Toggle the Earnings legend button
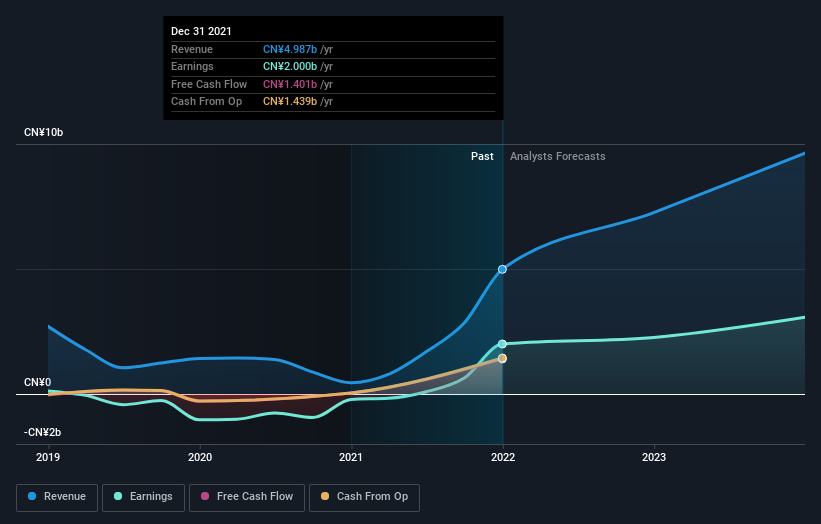The width and height of the screenshot is (821, 524). 143,497
